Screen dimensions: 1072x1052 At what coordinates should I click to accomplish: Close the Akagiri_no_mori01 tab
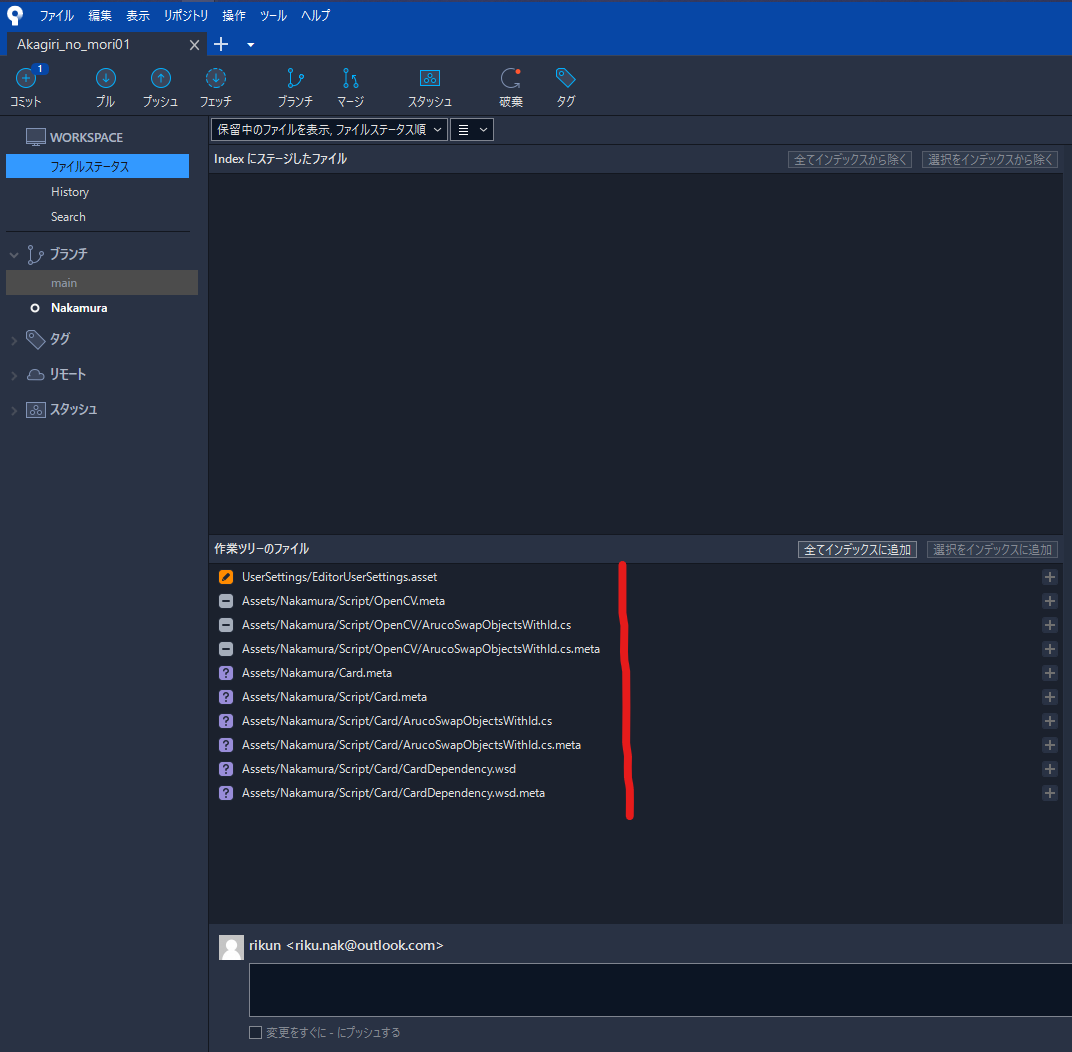click(194, 45)
